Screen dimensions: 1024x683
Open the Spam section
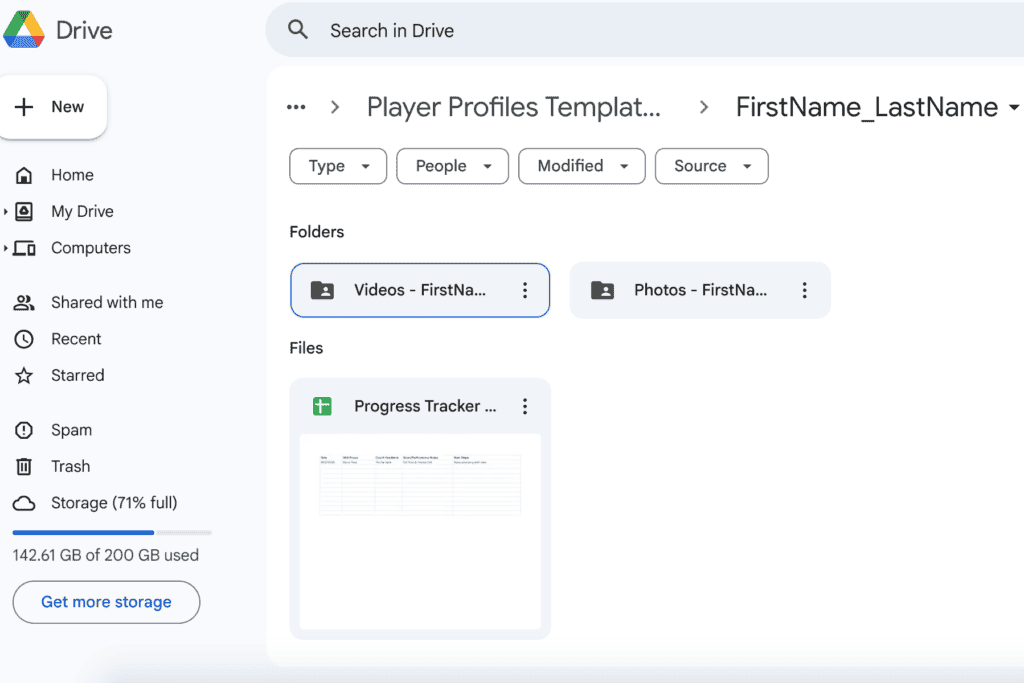pos(72,430)
